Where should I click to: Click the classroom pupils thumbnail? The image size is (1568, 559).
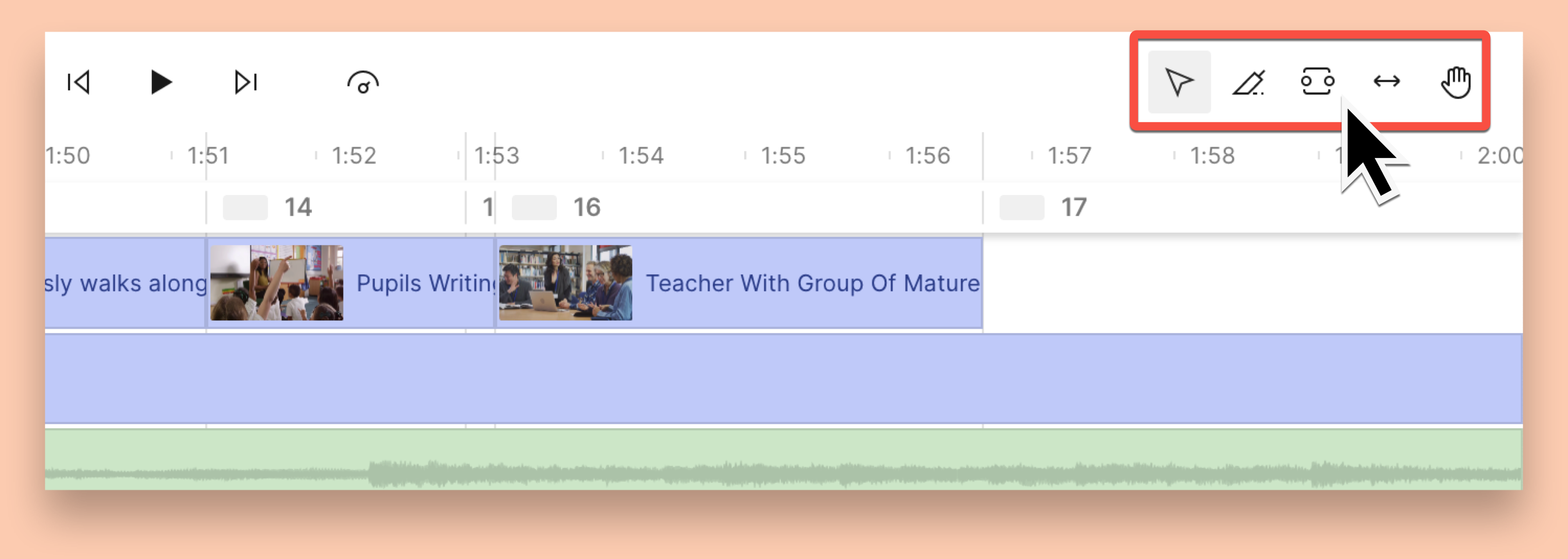[277, 283]
